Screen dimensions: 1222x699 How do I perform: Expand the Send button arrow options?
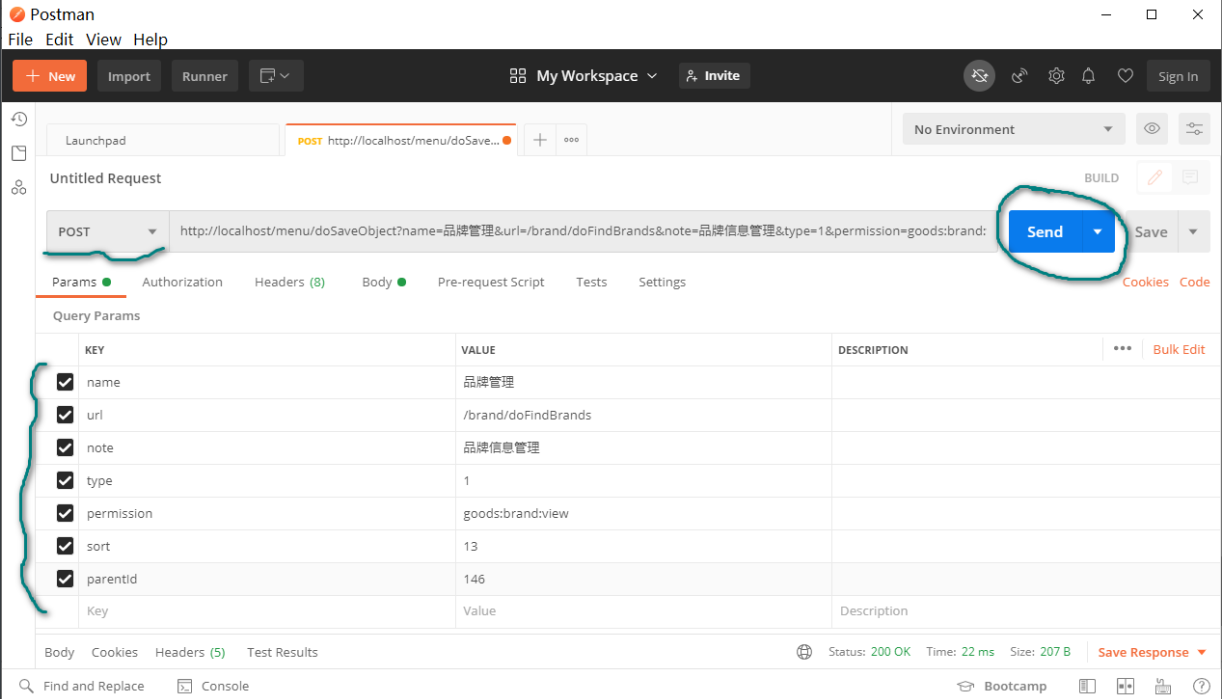pos(1098,231)
